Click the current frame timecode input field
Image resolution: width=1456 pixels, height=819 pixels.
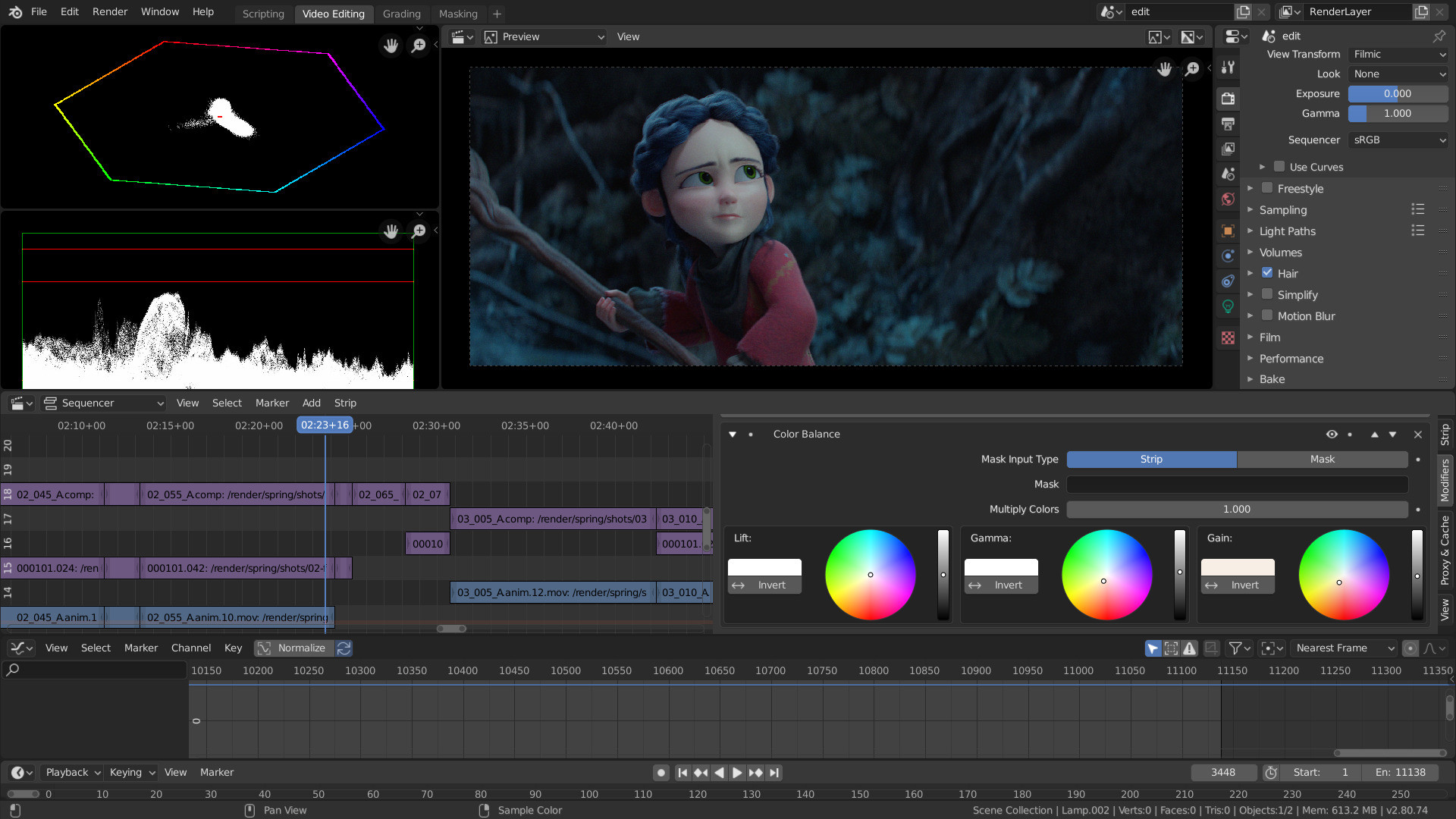[325, 425]
